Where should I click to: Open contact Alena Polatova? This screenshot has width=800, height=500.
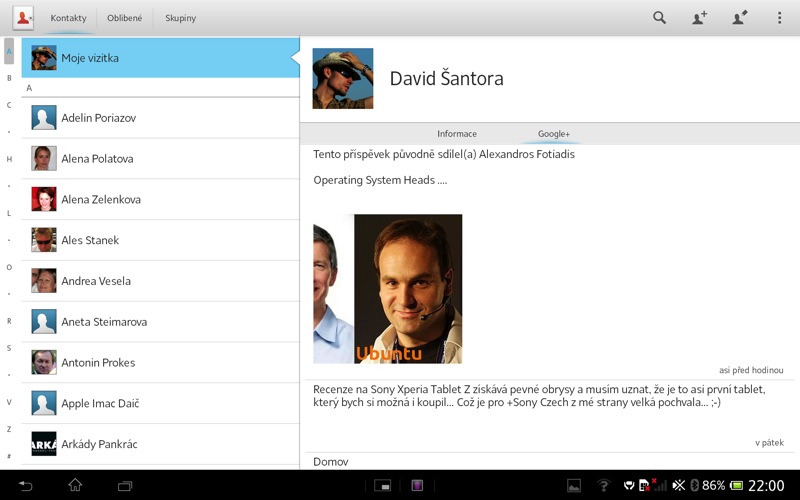pos(160,159)
